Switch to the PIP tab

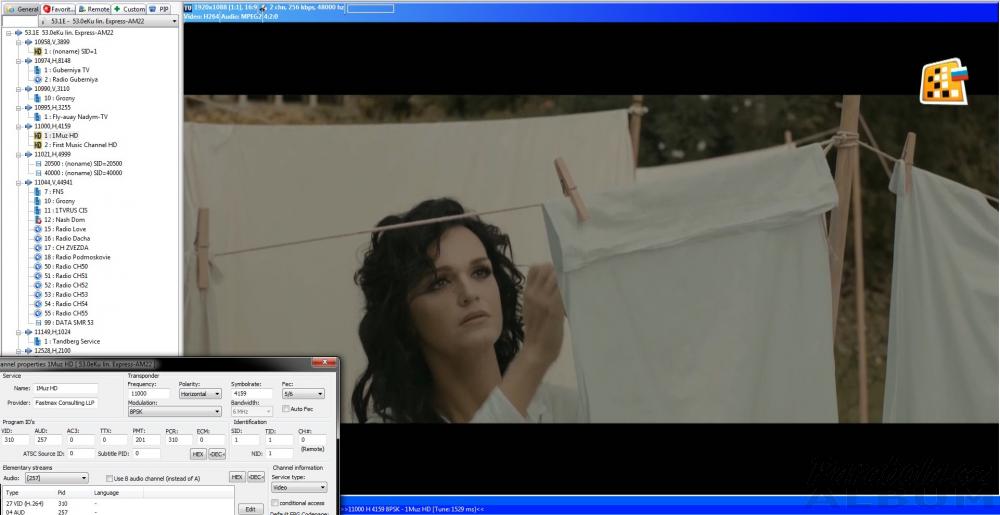159,9
